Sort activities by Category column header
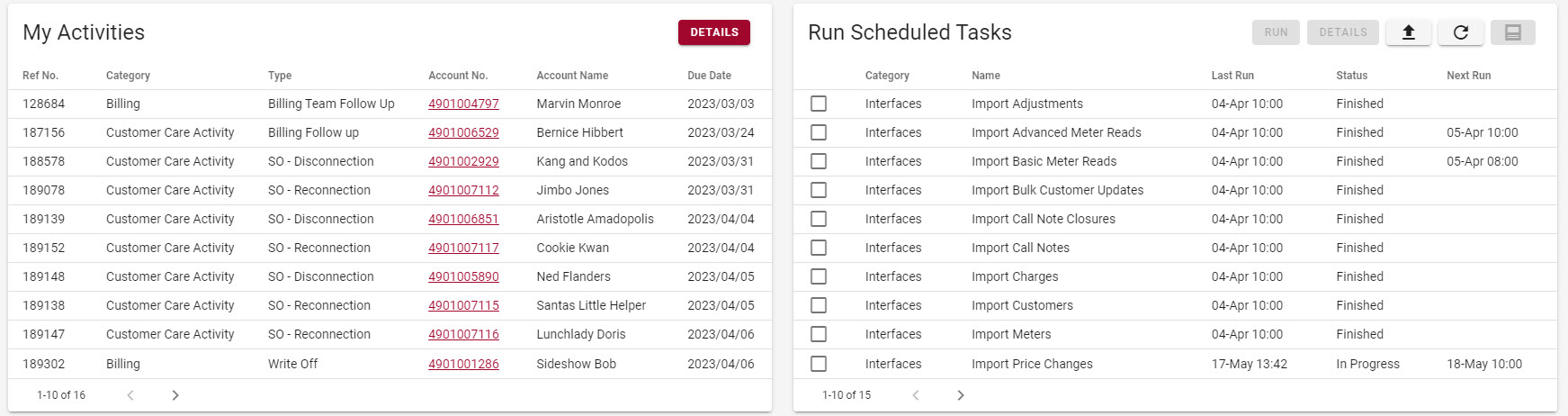Screen dimensions: 1568x416 [128, 76]
